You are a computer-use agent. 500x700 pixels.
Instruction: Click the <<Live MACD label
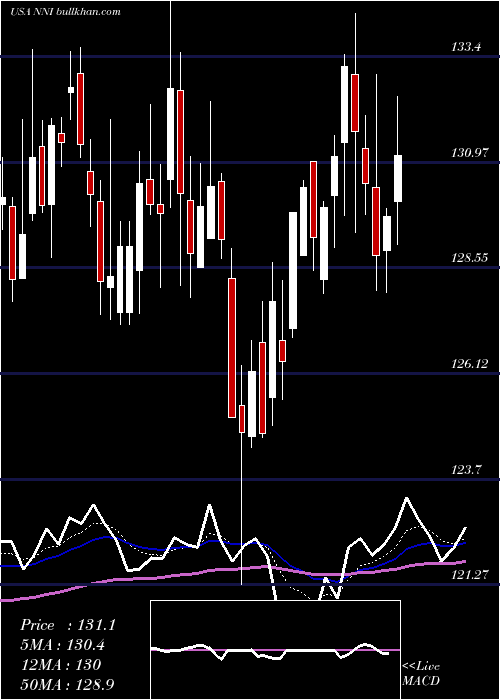pos(421,673)
